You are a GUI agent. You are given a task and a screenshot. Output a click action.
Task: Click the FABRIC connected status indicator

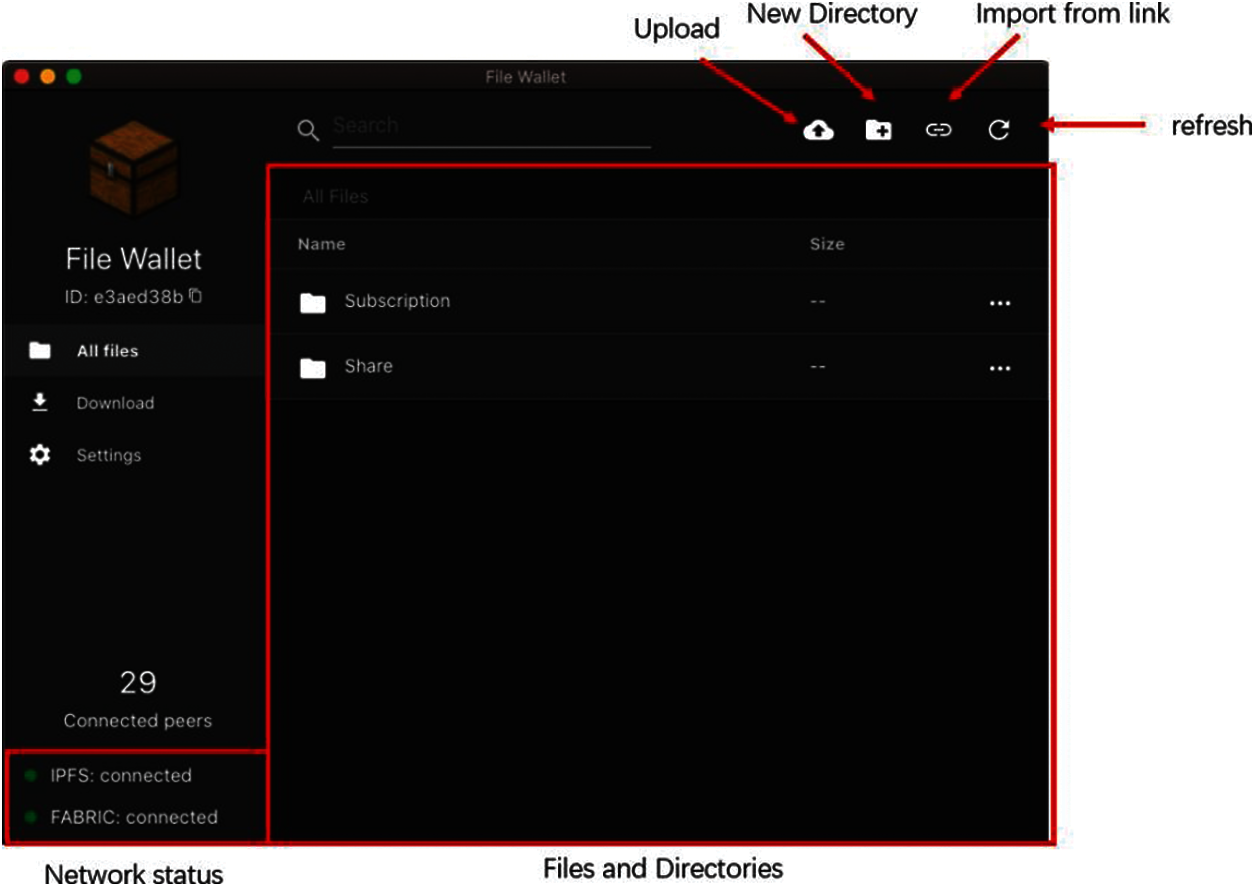click(x=133, y=817)
